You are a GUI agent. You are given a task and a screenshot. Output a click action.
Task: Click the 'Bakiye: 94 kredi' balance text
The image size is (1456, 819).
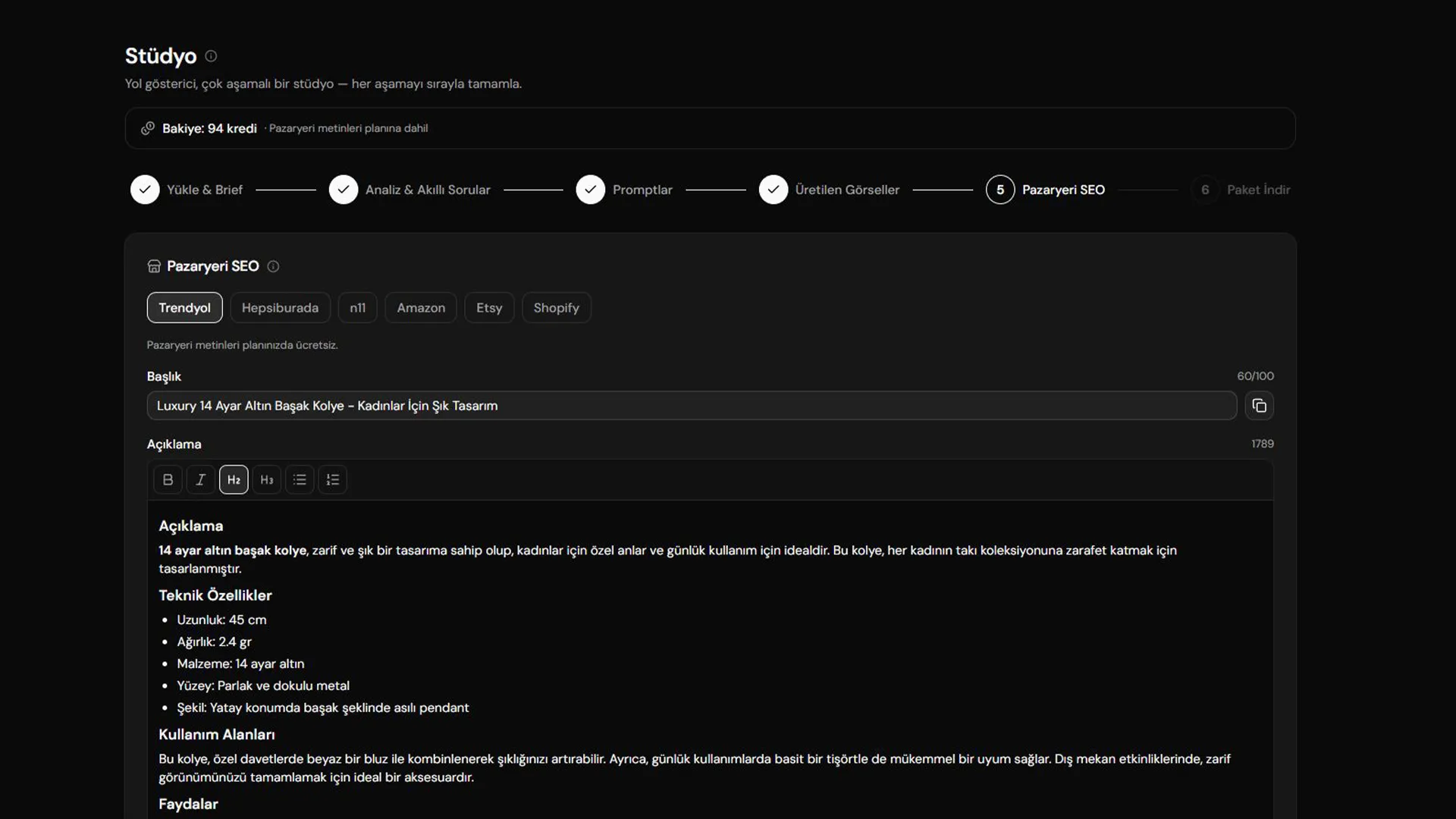(x=209, y=128)
